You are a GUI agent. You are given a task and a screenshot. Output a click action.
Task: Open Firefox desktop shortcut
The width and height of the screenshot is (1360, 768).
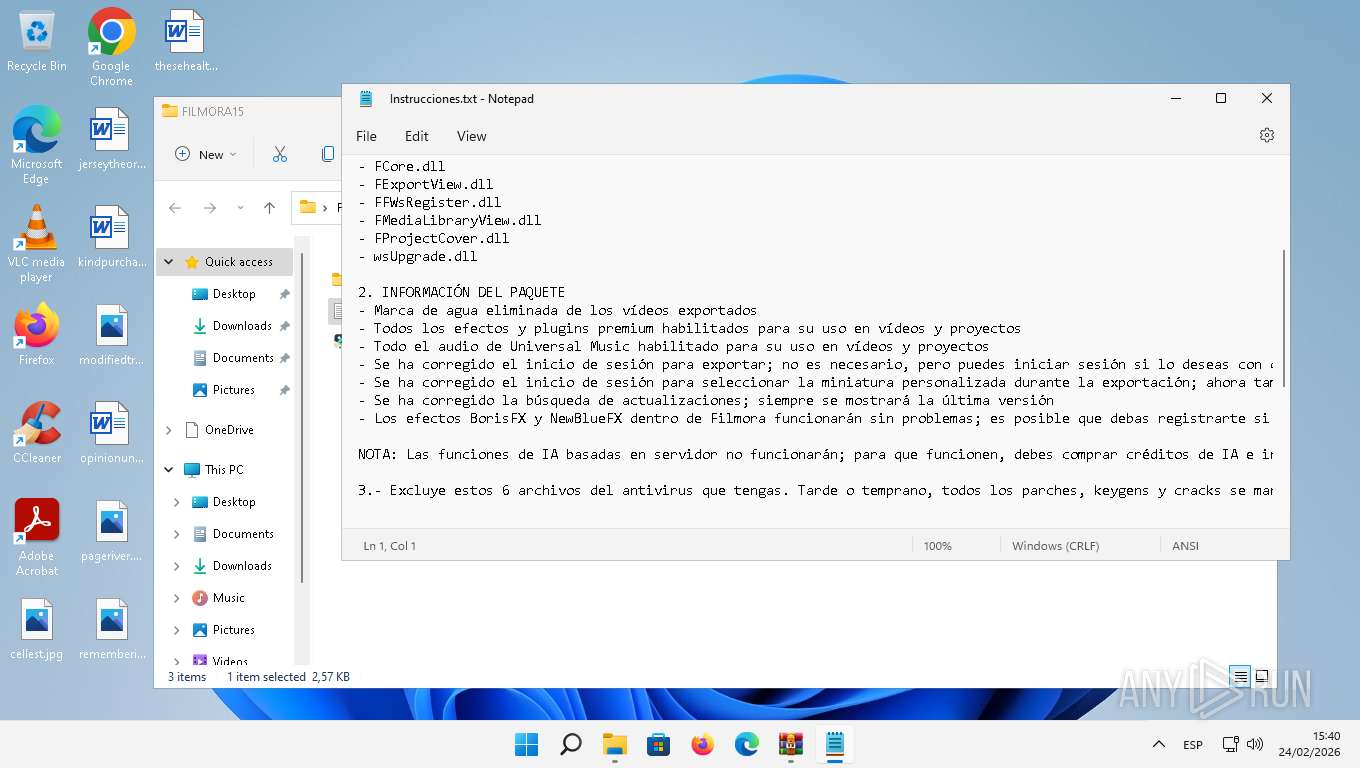pos(36,334)
